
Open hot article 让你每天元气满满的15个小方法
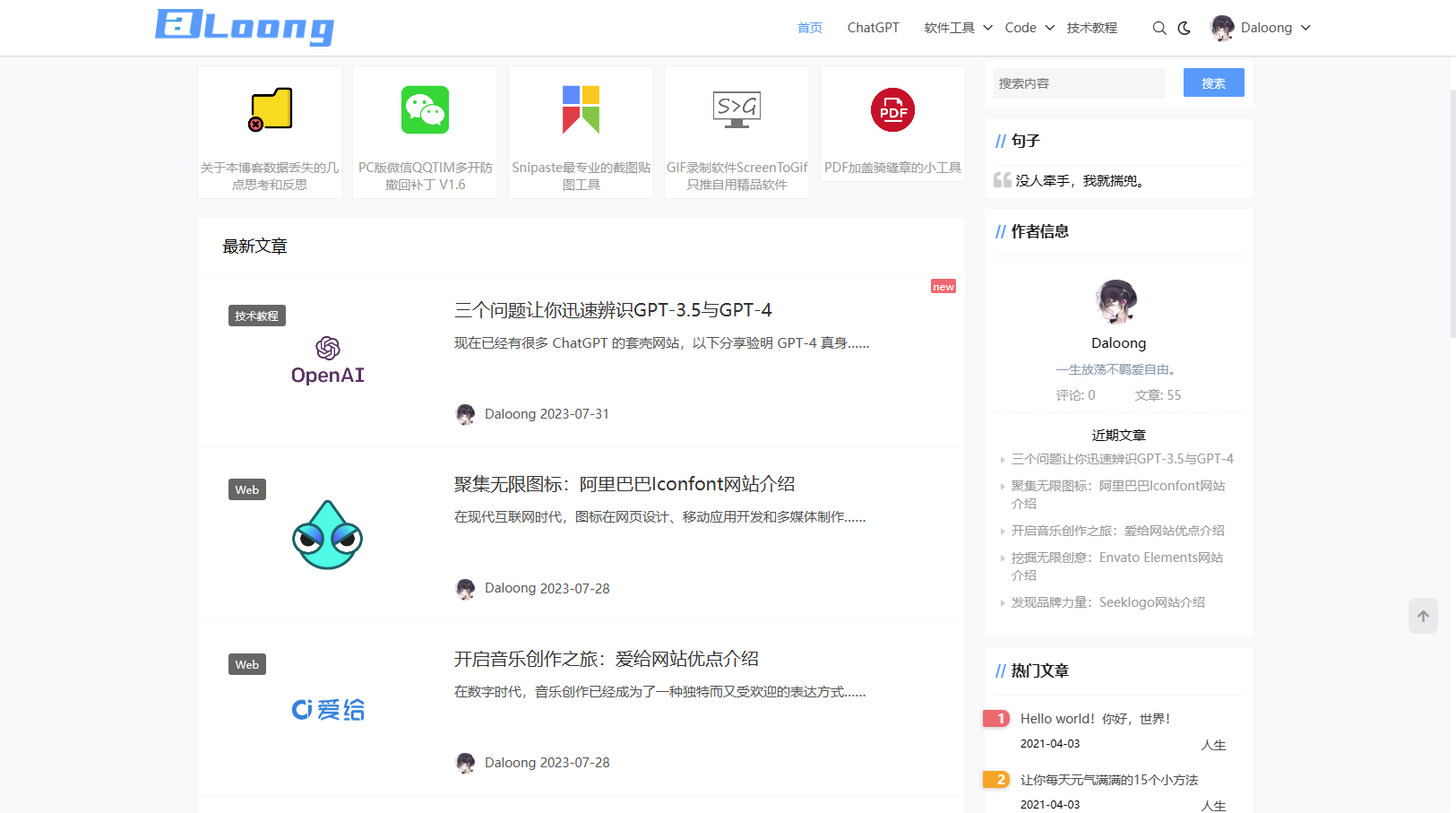pos(1109,780)
